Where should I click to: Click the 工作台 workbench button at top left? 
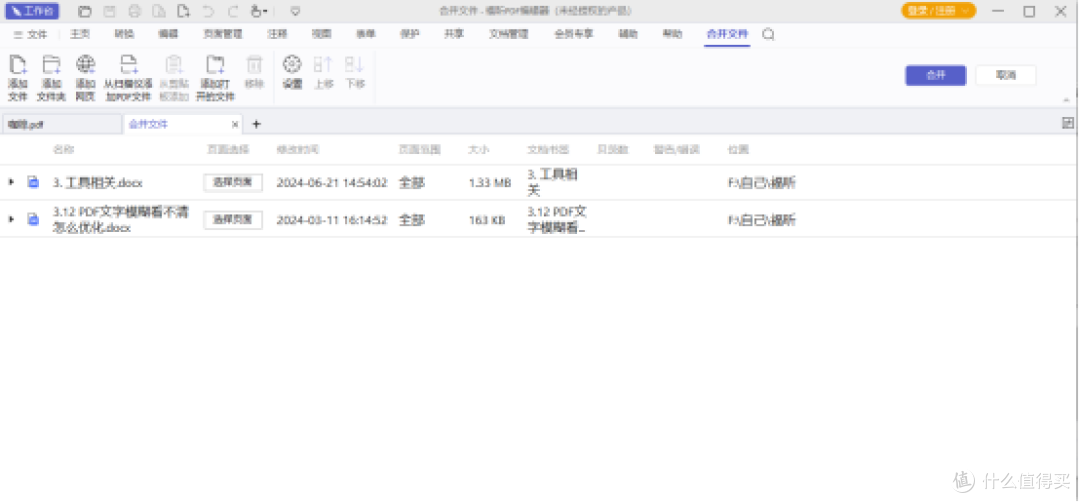[32, 11]
